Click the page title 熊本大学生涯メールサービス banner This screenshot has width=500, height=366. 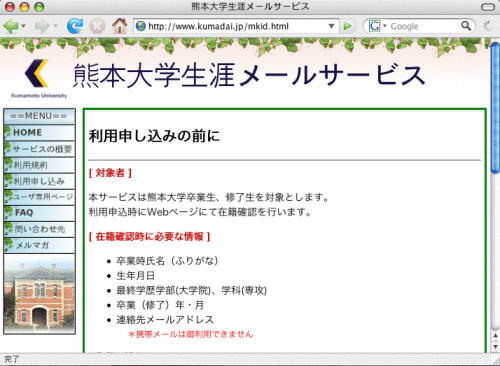(249, 75)
